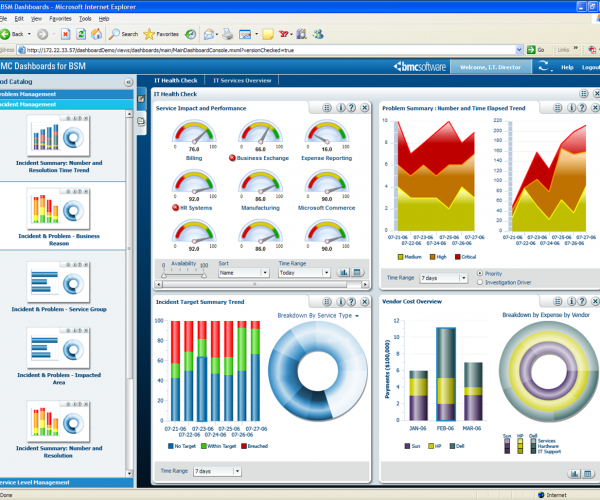Screen dimensions: 600x500
Task: Click Welcome, I.T. Director button
Action: pos(491,67)
